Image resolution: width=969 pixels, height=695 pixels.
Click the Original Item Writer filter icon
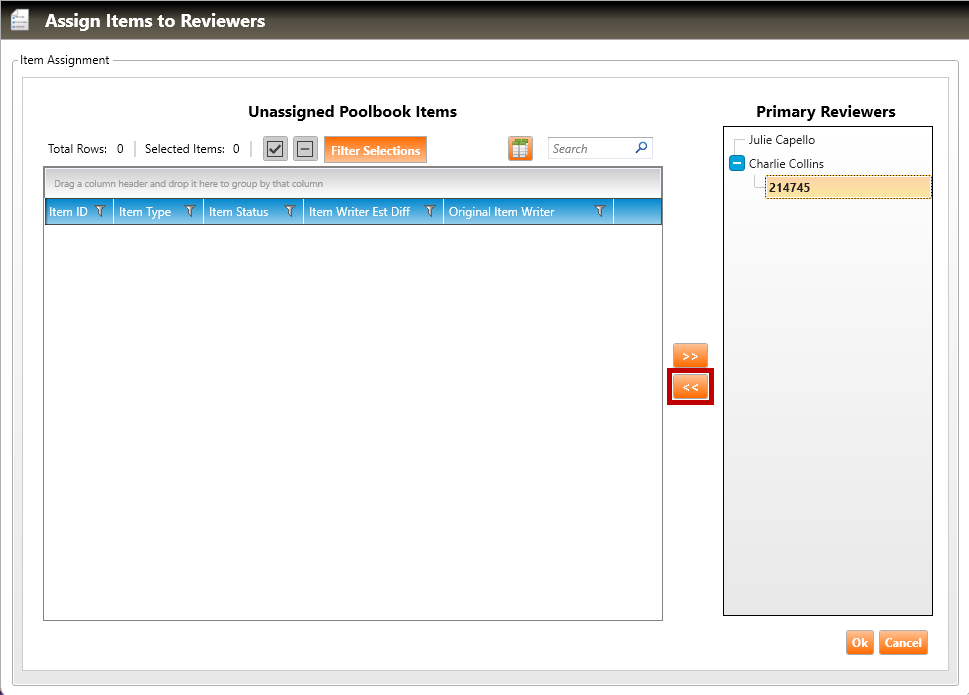(600, 212)
